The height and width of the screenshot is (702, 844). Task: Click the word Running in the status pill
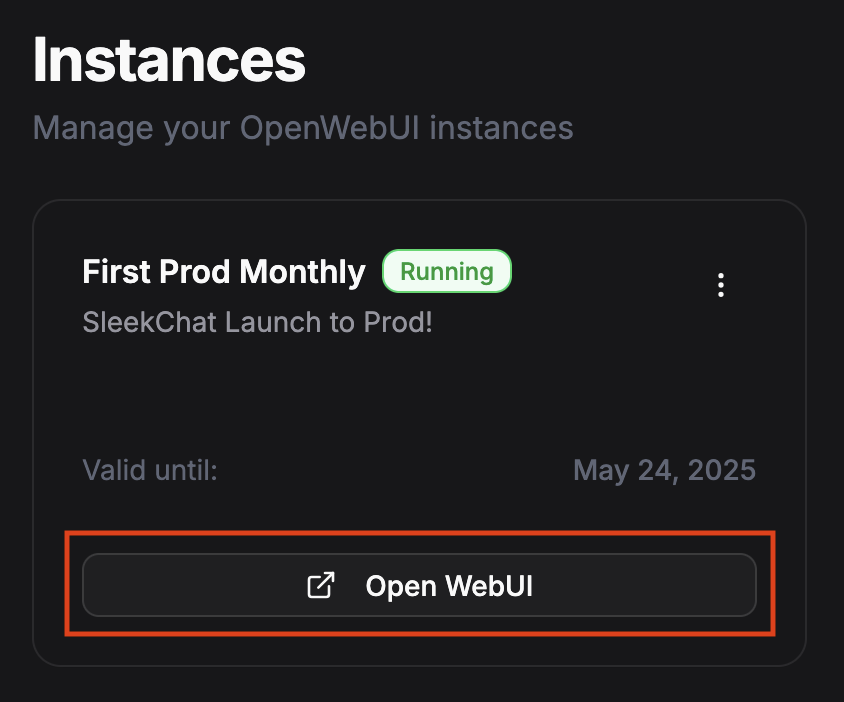coord(447,272)
